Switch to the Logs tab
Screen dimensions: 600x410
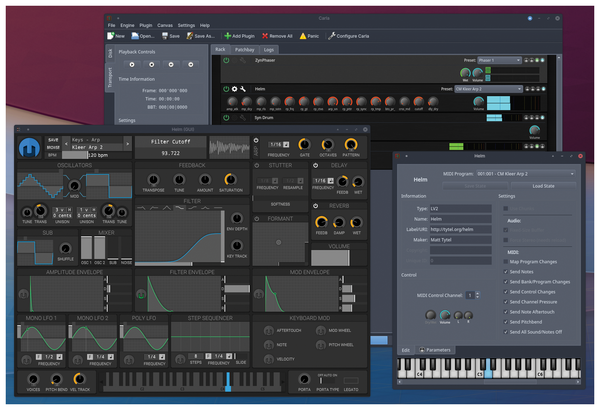269,49
